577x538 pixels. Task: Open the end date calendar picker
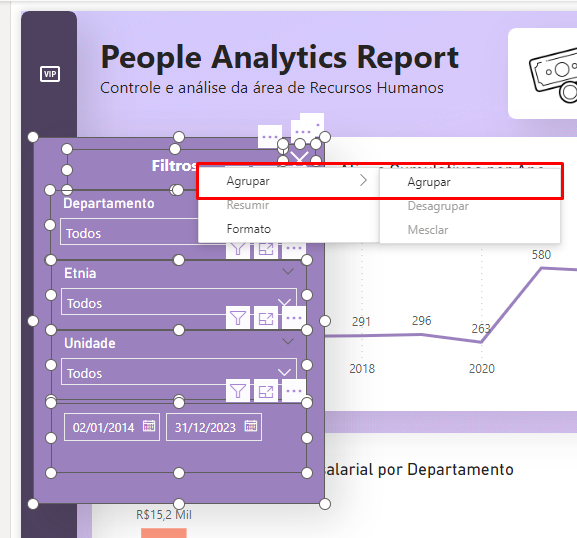coord(251,426)
